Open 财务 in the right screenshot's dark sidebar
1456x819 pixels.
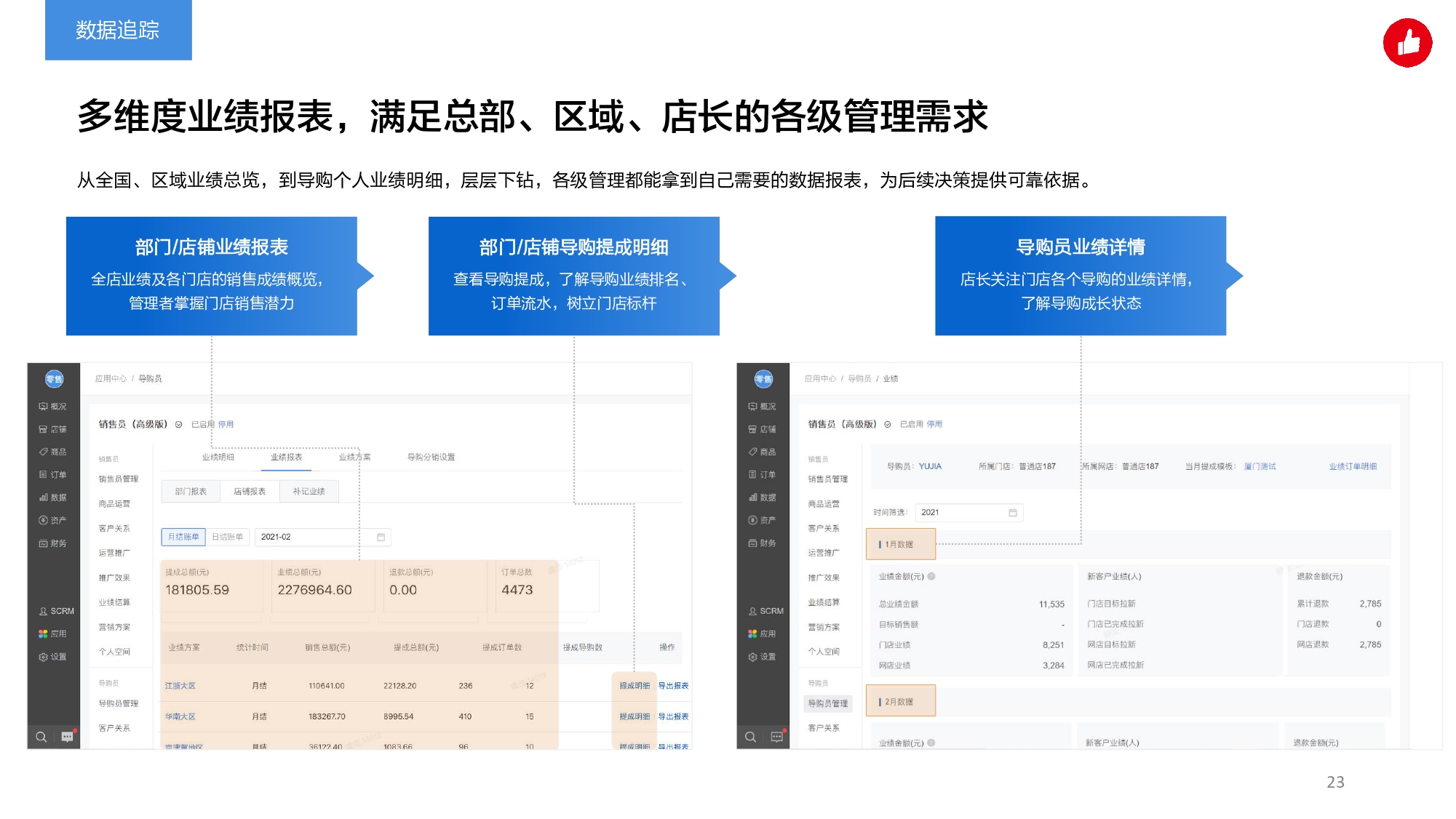coord(762,543)
